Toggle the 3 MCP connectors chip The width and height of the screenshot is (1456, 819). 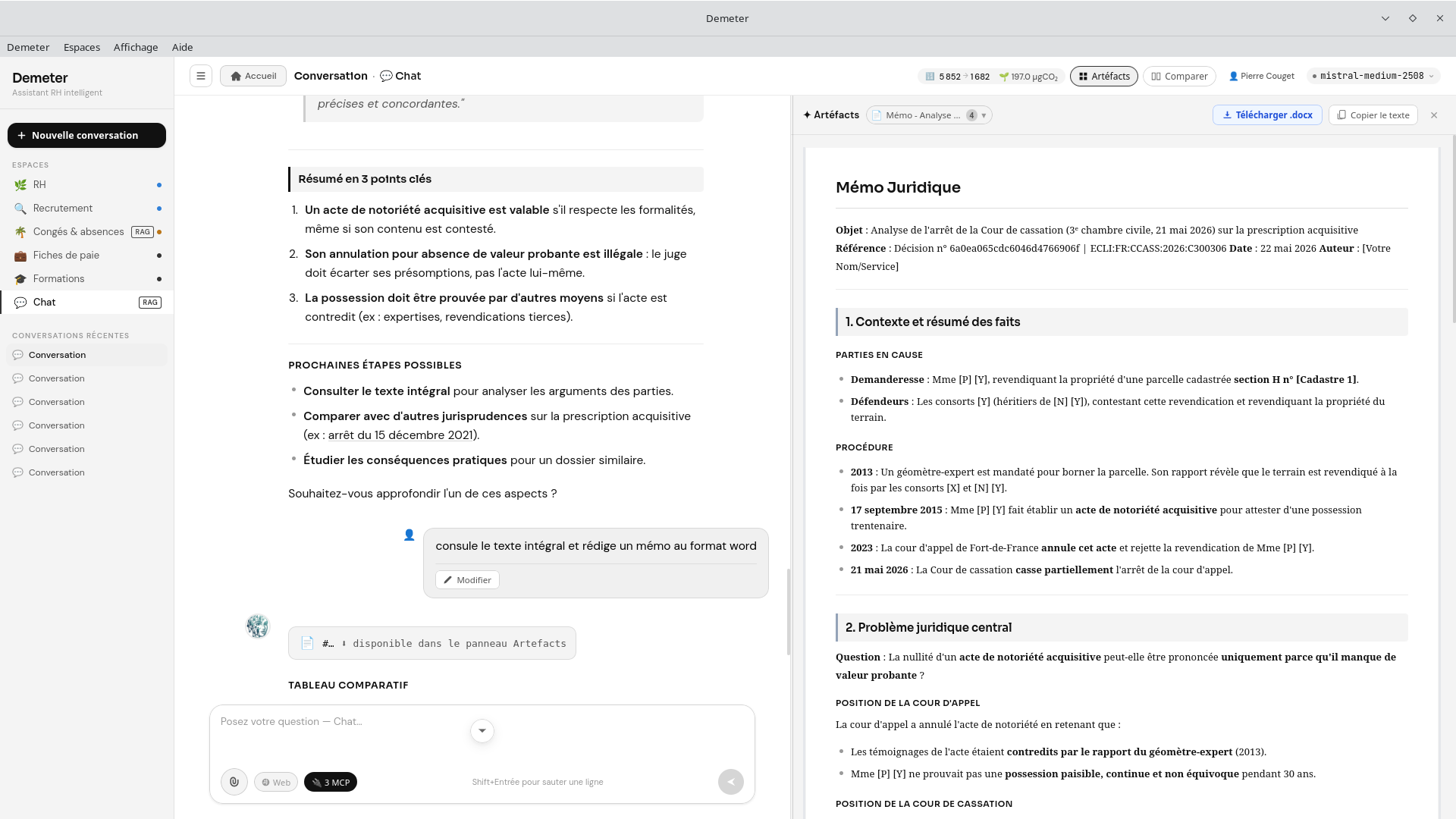(331, 783)
